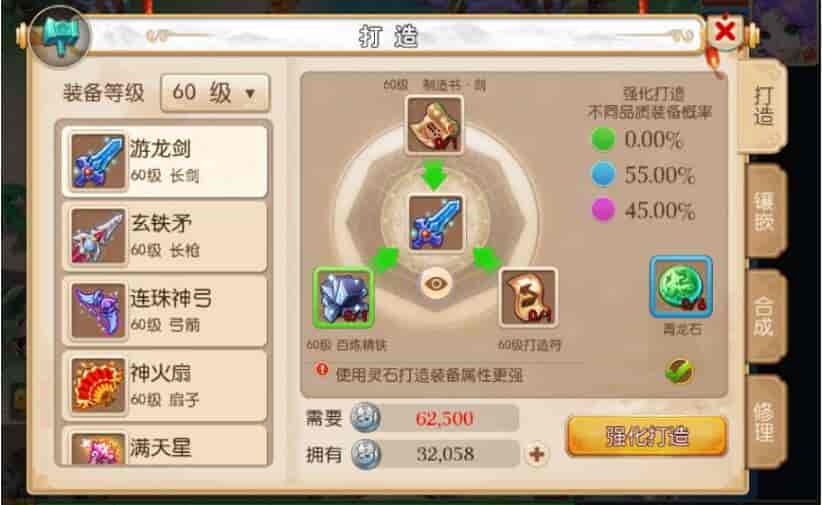Switch to the 镶嵌 side tab
This screenshot has height=505, width=822.
765,211
